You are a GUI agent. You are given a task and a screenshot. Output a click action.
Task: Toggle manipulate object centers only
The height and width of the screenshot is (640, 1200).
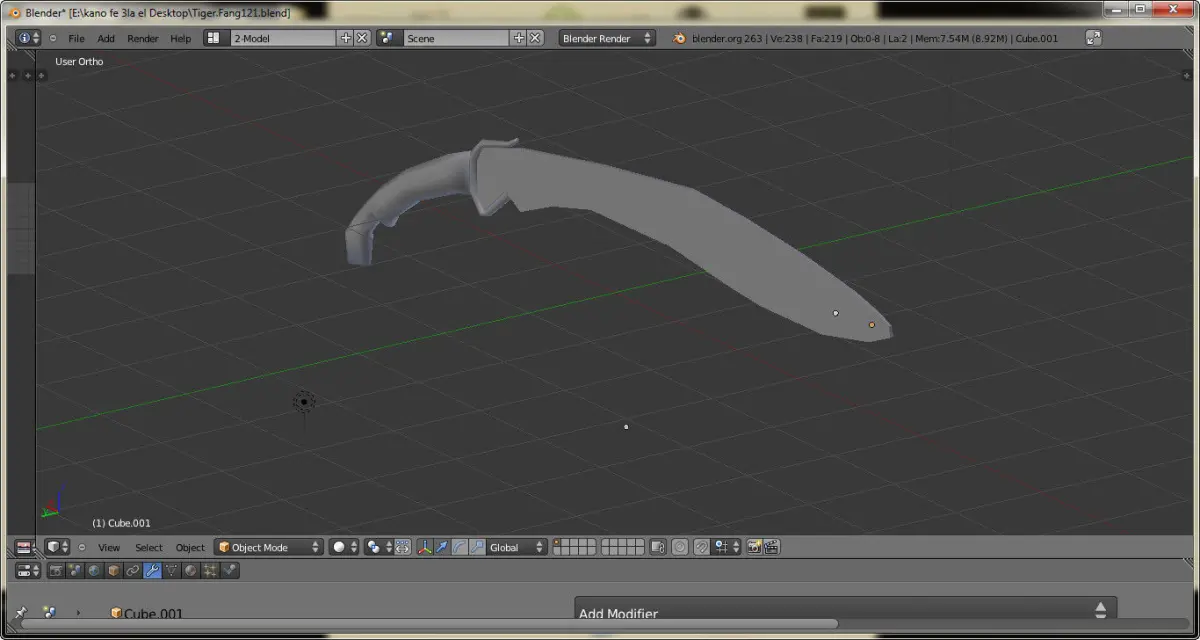(403, 547)
